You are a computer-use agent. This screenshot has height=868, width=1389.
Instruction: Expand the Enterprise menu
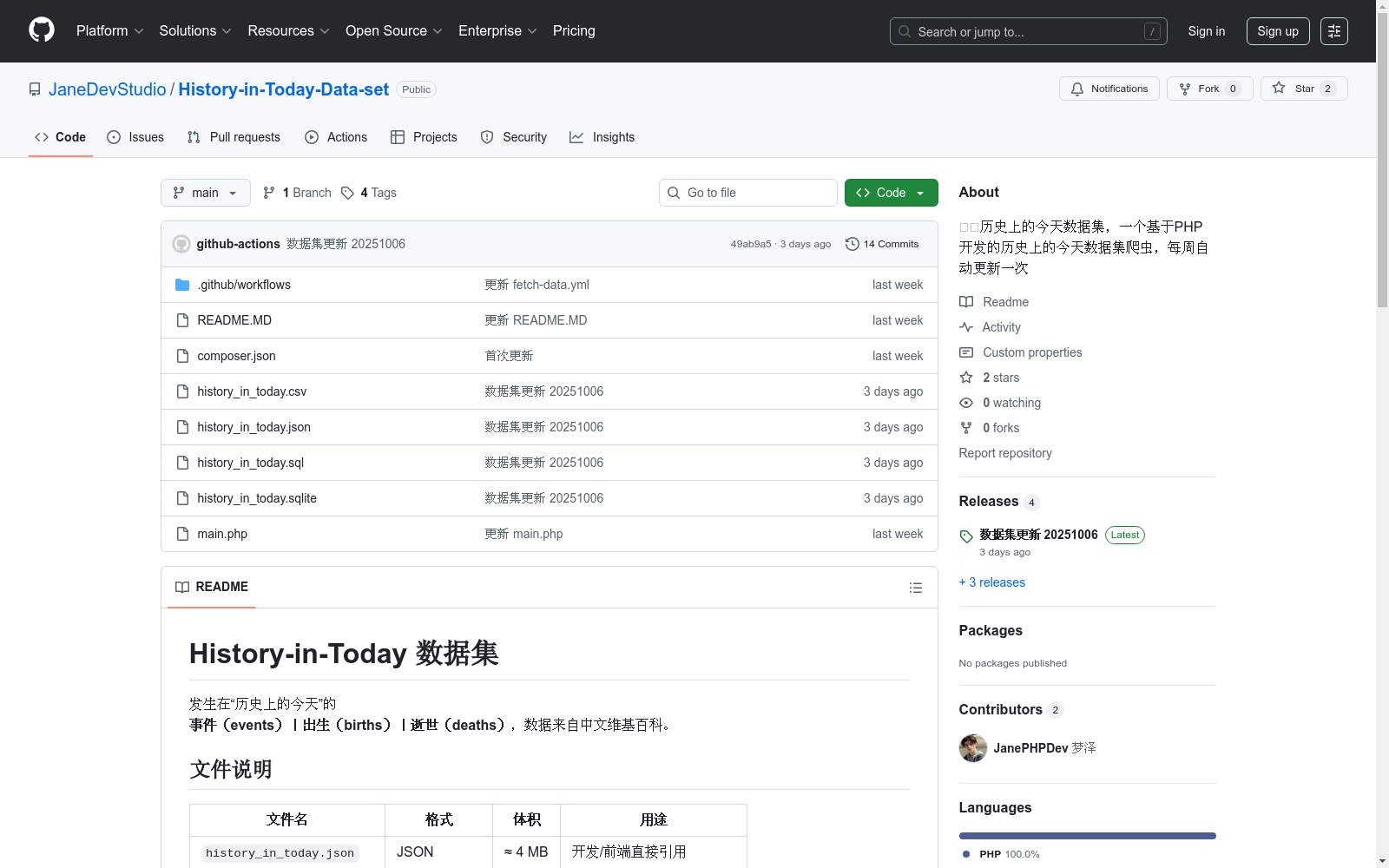tap(497, 31)
